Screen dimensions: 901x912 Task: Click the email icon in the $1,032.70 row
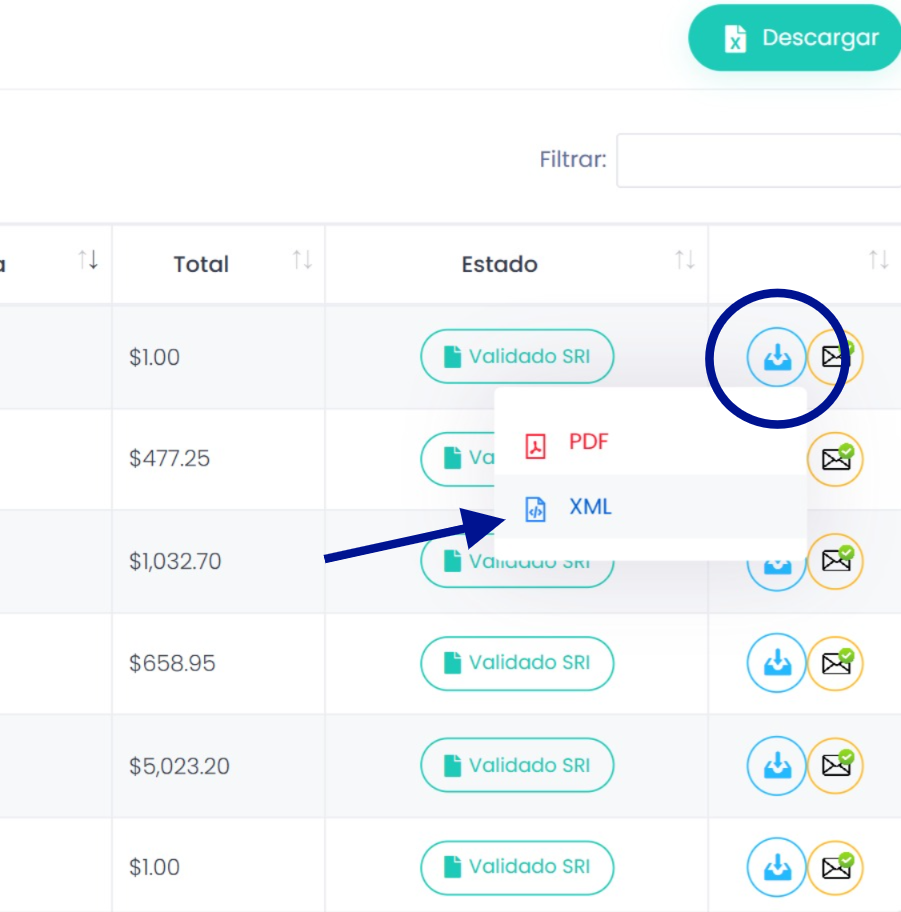[835, 561]
